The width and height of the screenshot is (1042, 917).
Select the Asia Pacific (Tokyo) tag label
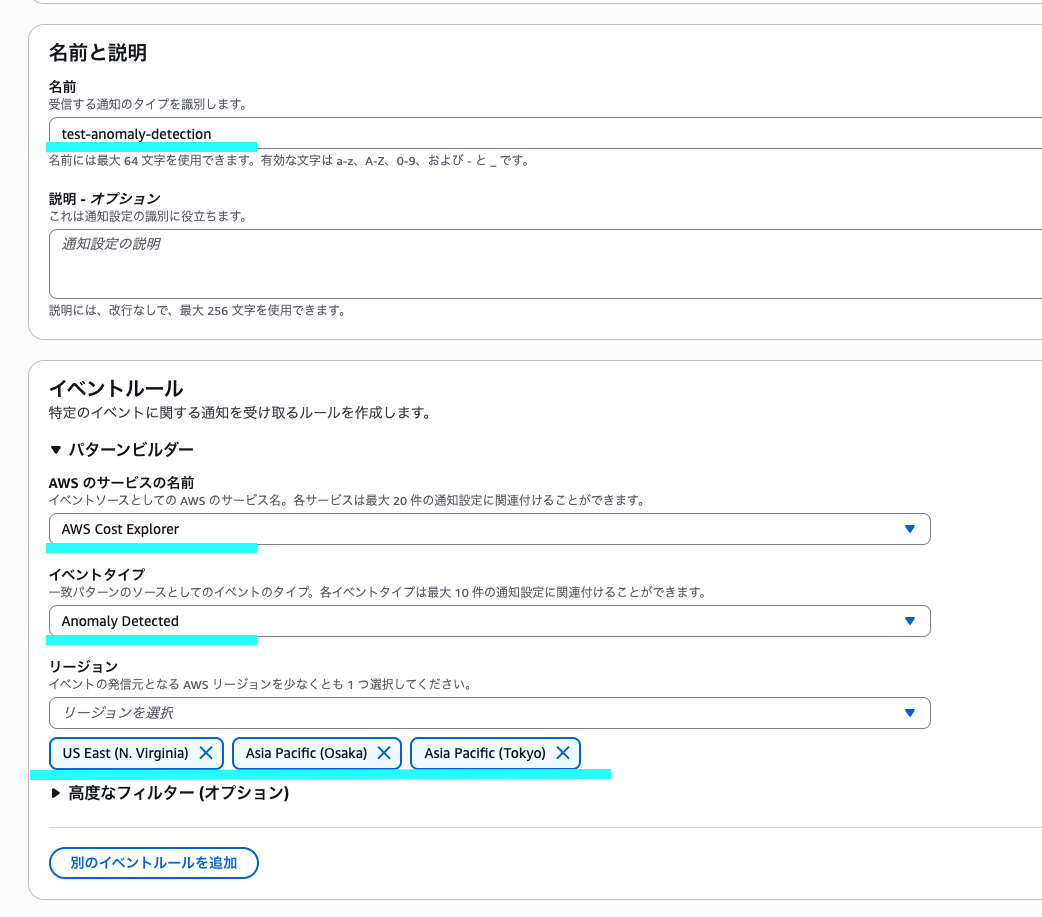(485, 753)
